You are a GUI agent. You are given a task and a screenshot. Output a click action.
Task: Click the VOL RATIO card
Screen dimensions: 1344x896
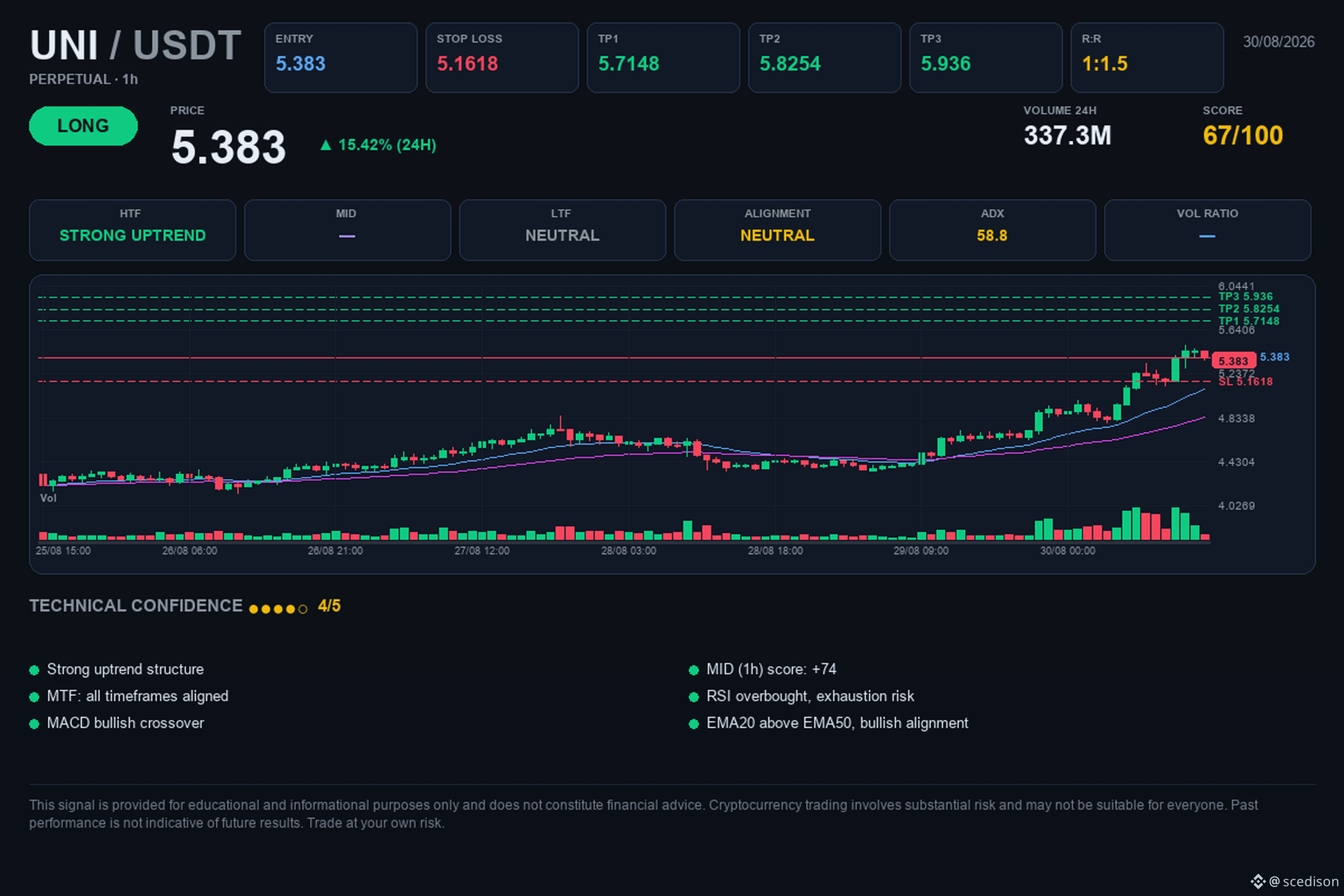[1207, 230]
